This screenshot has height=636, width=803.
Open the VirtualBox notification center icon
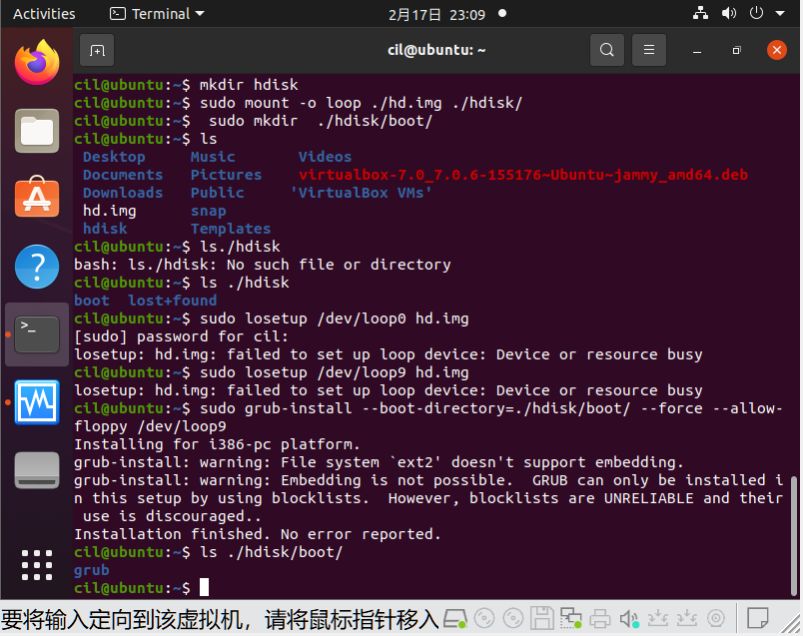pyautogui.click(x=757, y=618)
